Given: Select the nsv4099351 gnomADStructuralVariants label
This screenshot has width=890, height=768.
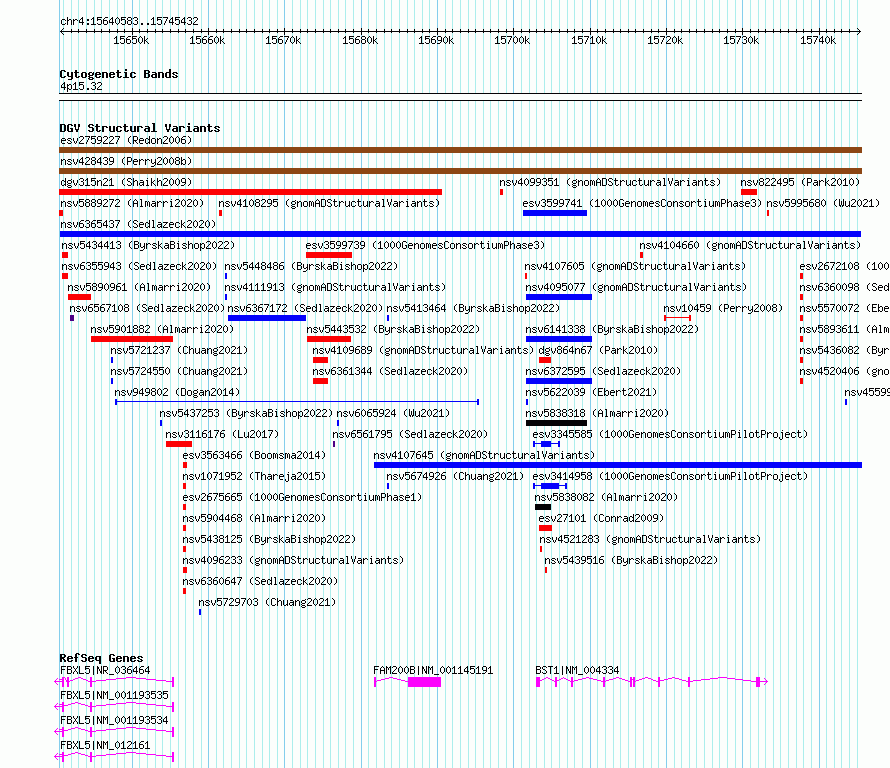Looking at the screenshot, I should tap(610, 182).
